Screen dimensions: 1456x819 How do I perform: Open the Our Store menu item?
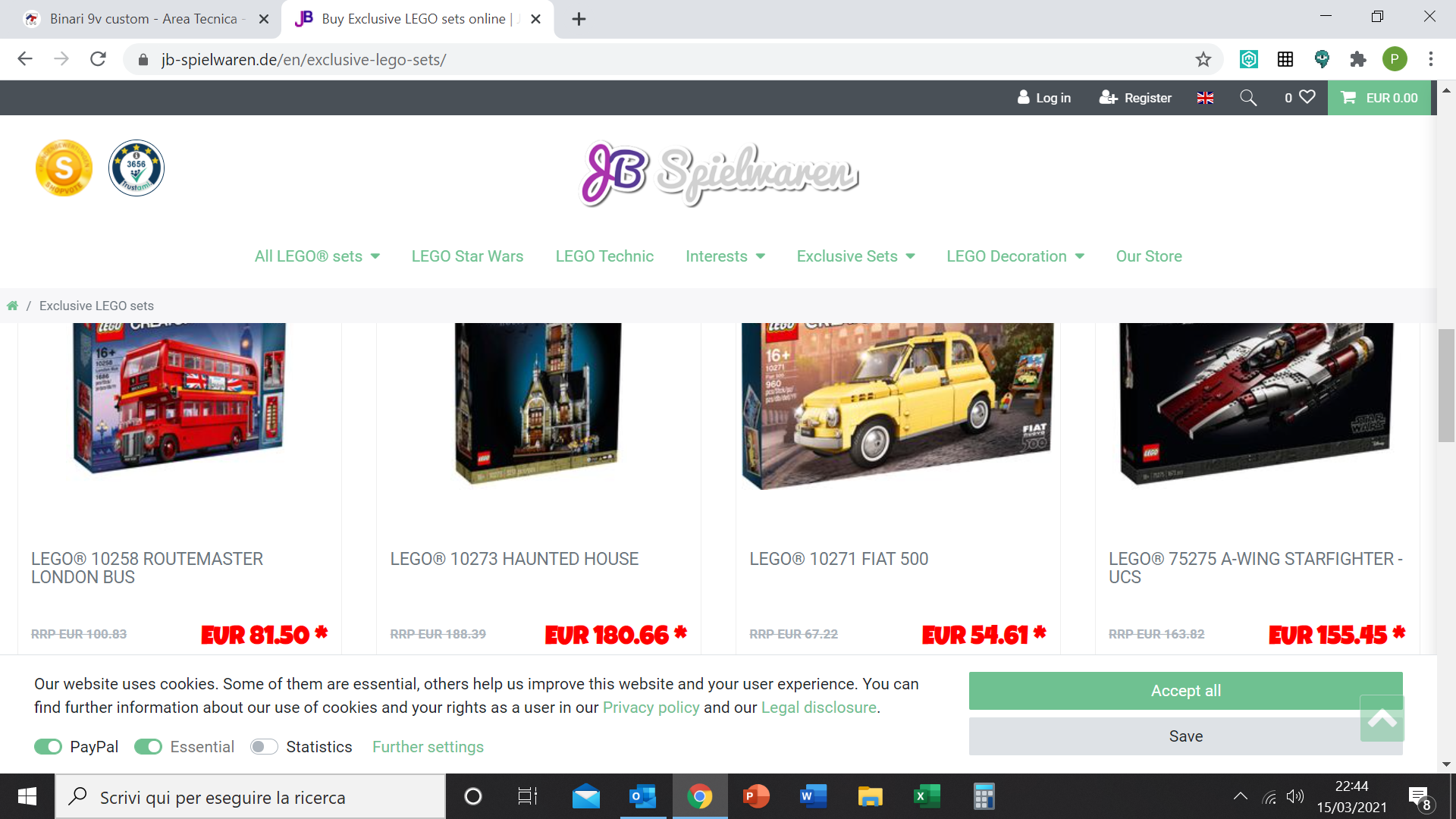pyautogui.click(x=1149, y=256)
